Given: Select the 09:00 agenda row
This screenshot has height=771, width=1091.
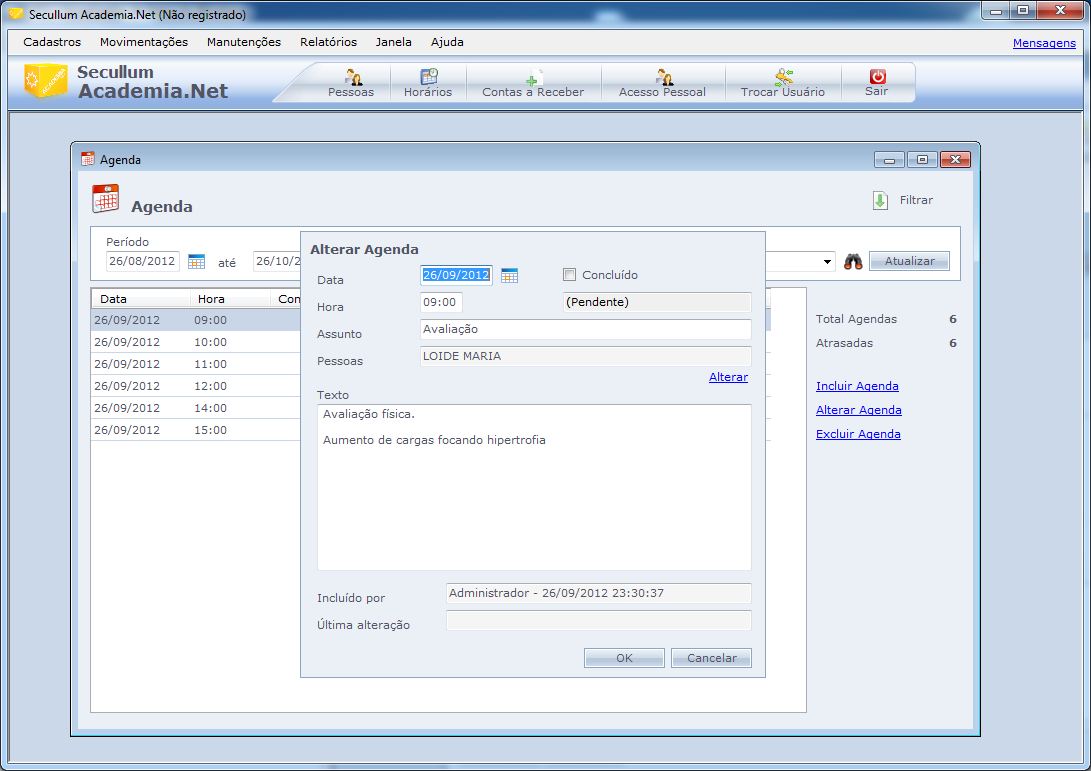Looking at the screenshot, I should click(196, 320).
